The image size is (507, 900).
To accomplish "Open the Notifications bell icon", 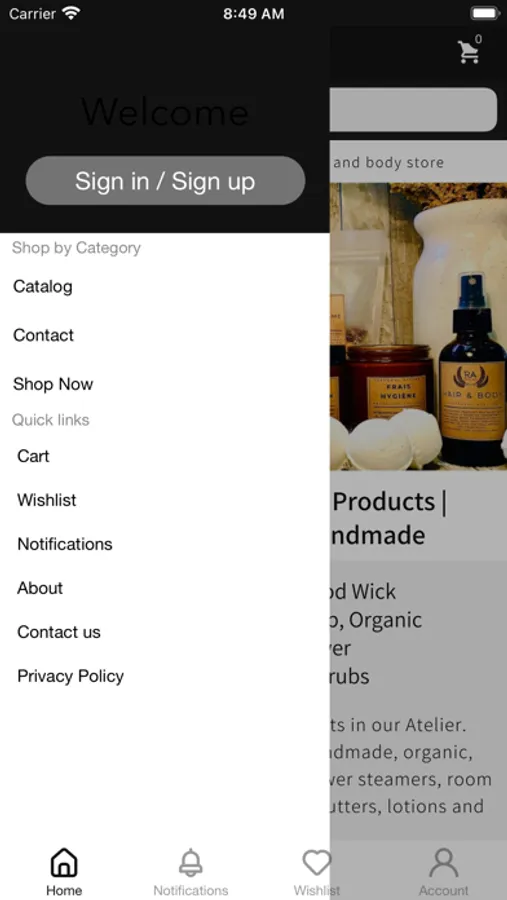I will [191, 863].
